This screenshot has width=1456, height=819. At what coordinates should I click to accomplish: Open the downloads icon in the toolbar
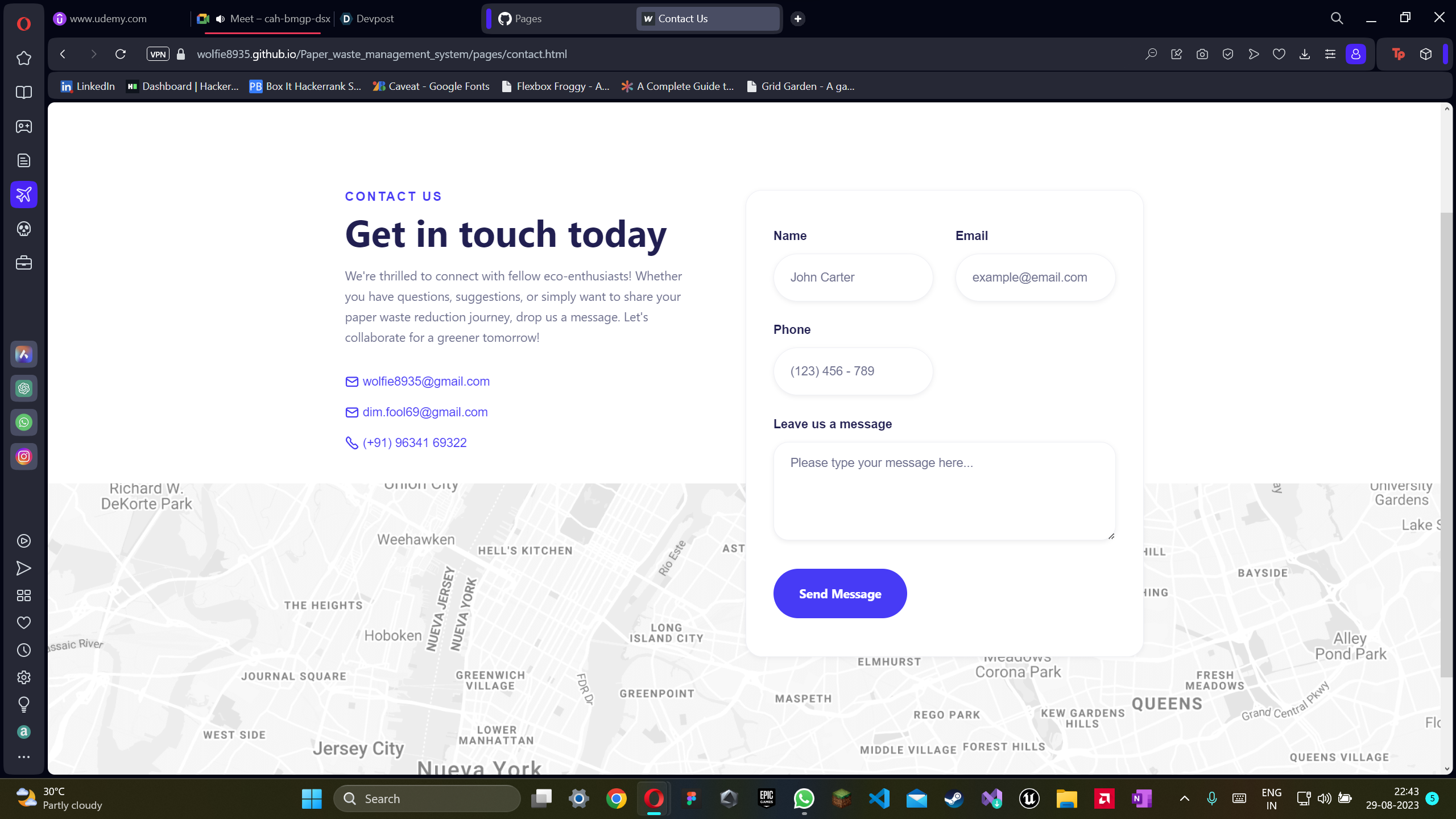(1304, 54)
